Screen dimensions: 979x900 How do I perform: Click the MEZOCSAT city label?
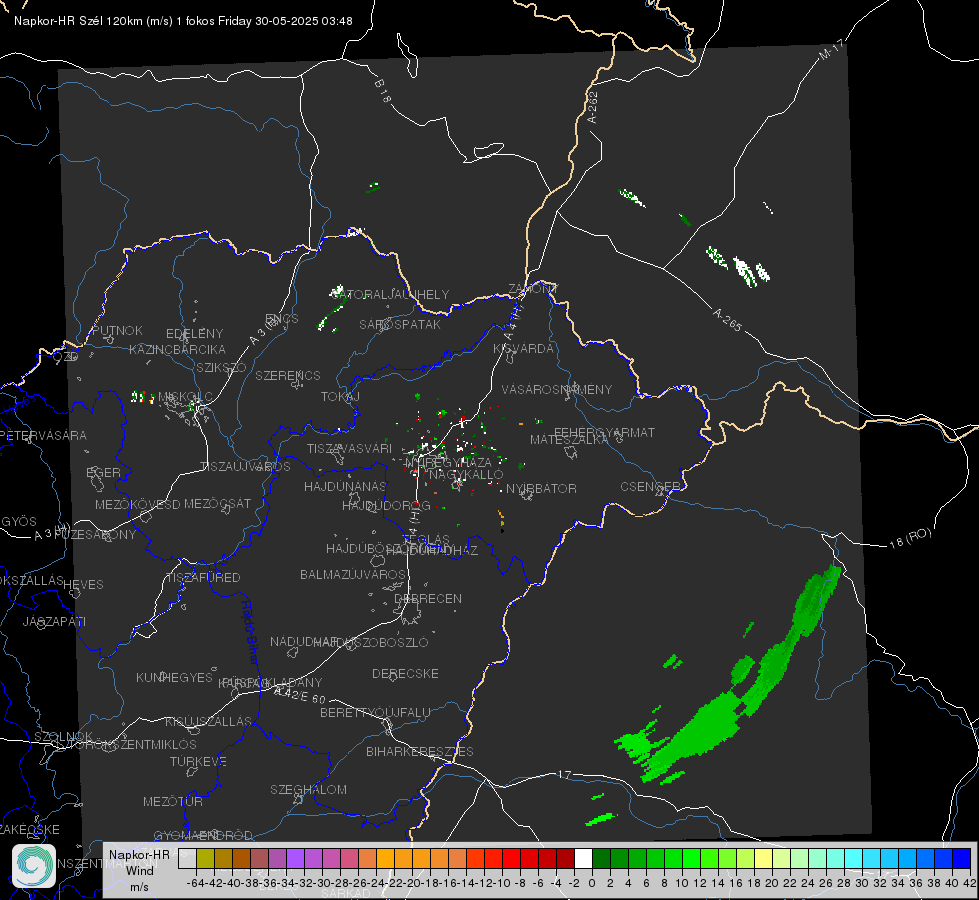[x=217, y=503]
